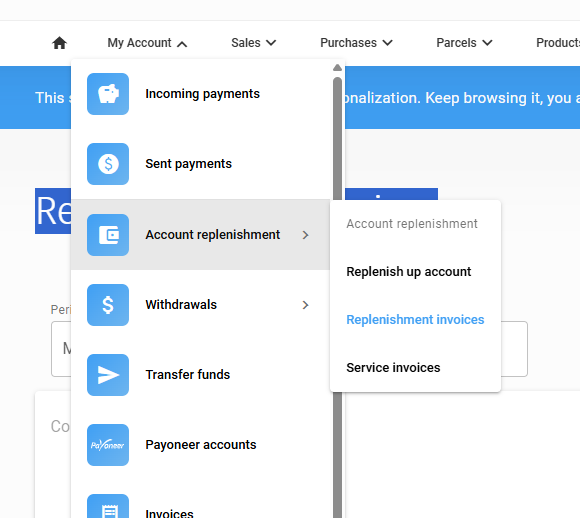The image size is (580, 518).
Task: Expand the Withdrawals submenu chevron
Action: (x=305, y=305)
